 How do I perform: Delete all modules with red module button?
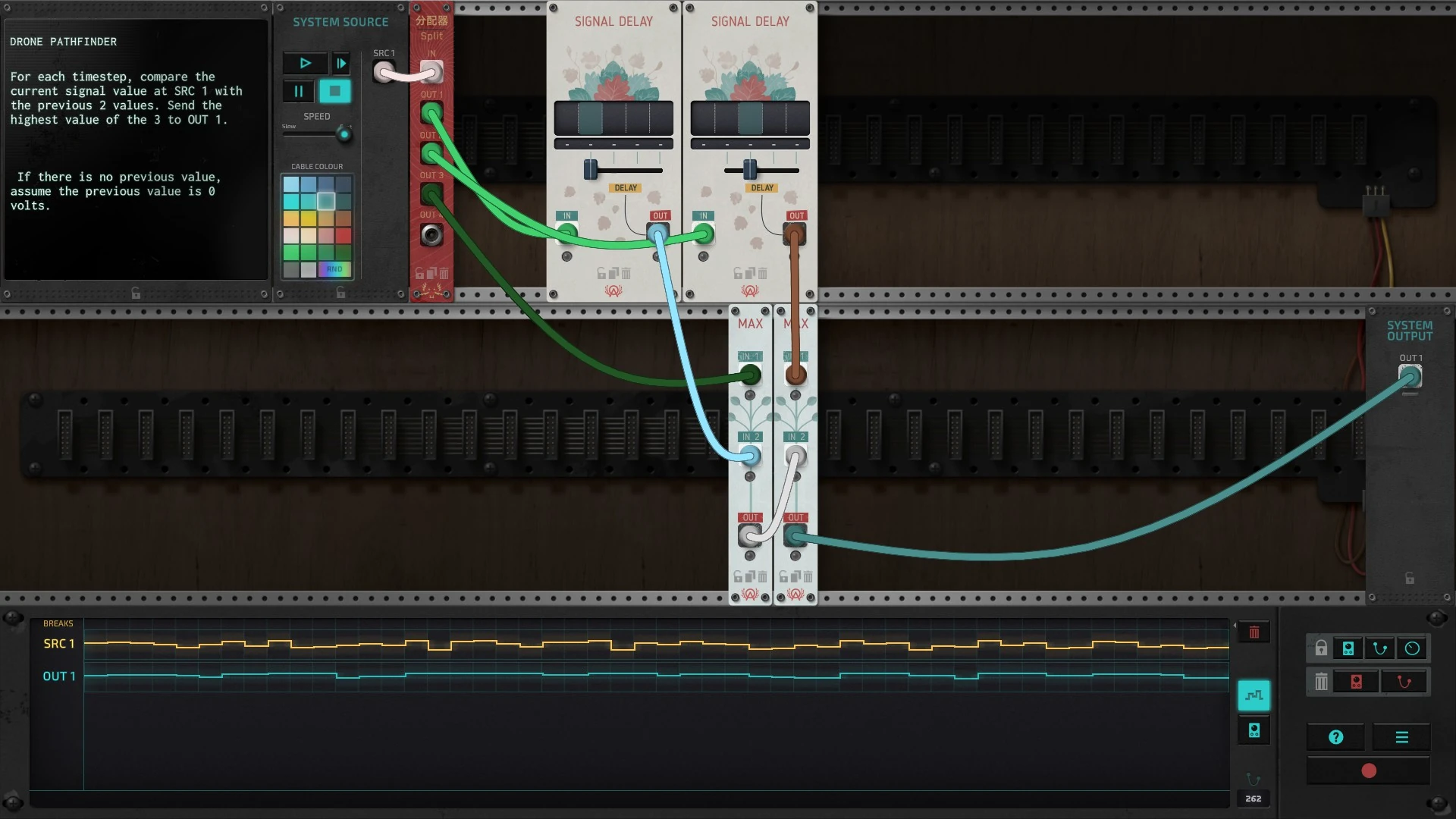coord(1357,682)
